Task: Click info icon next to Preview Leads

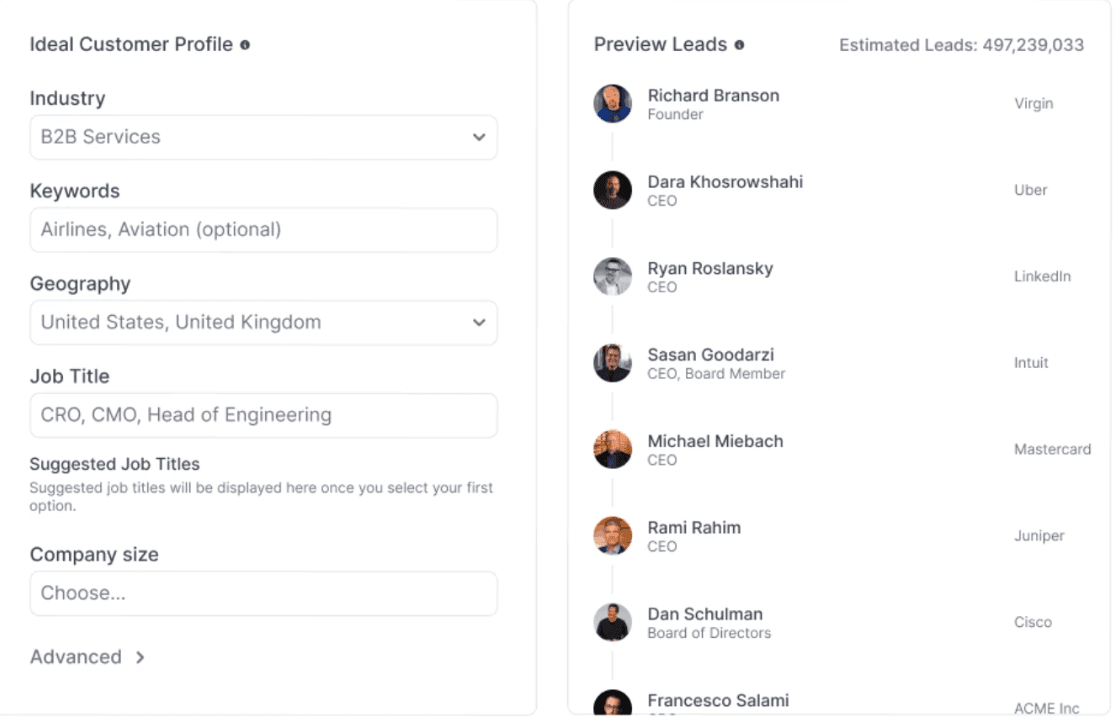Action: click(739, 45)
